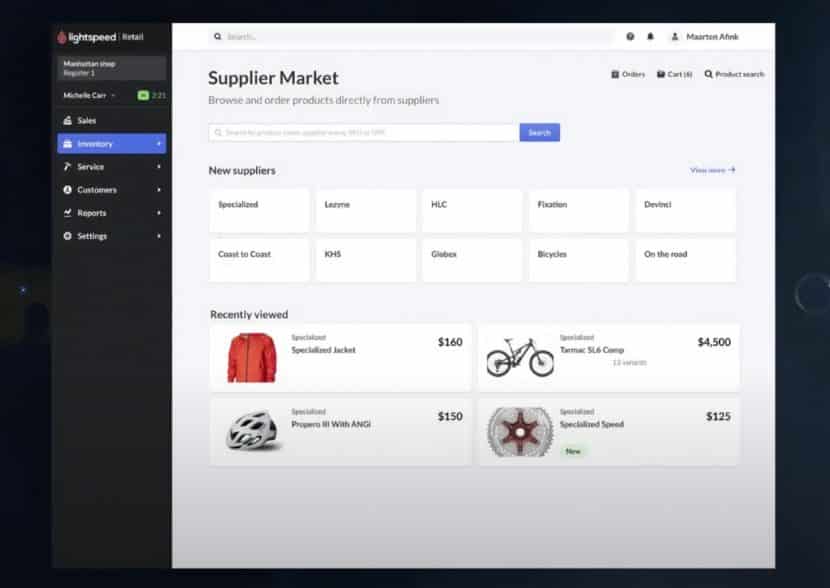The width and height of the screenshot is (830, 588).
Task: Click the Orders list icon
Action: (615, 74)
